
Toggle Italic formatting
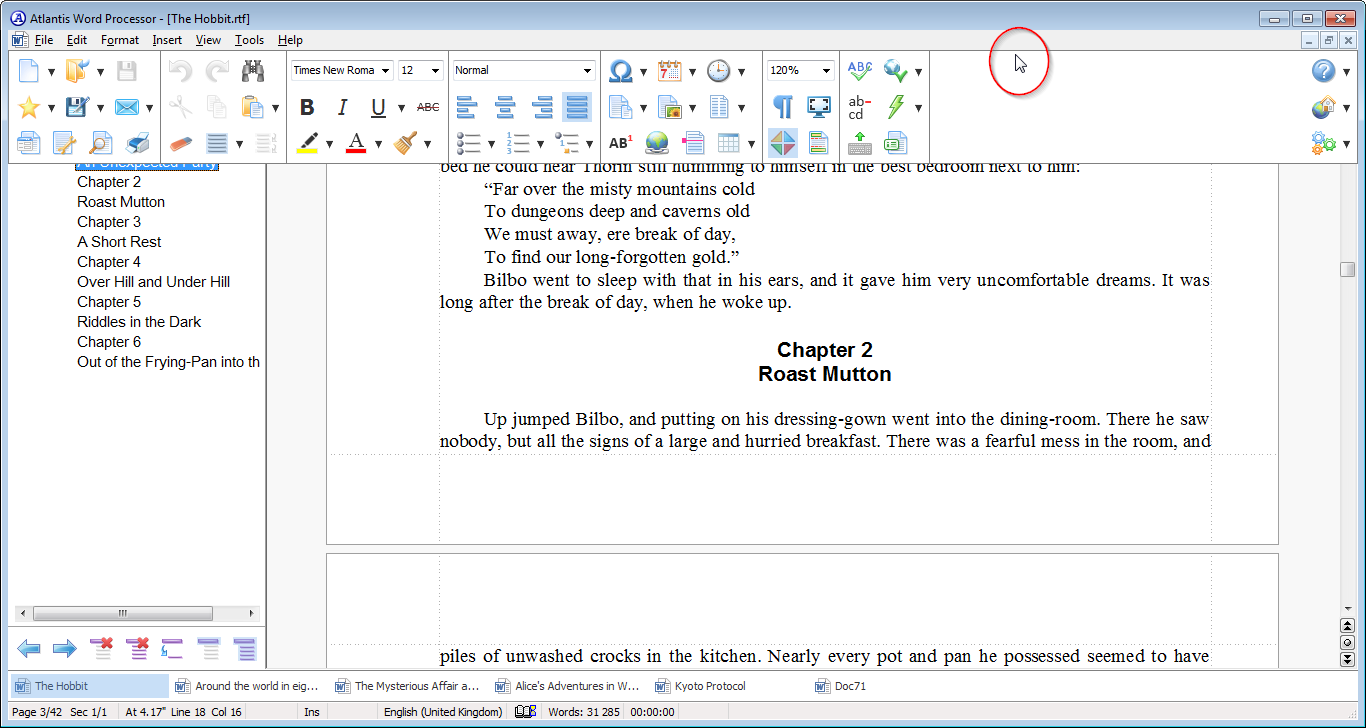(x=342, y=107)
